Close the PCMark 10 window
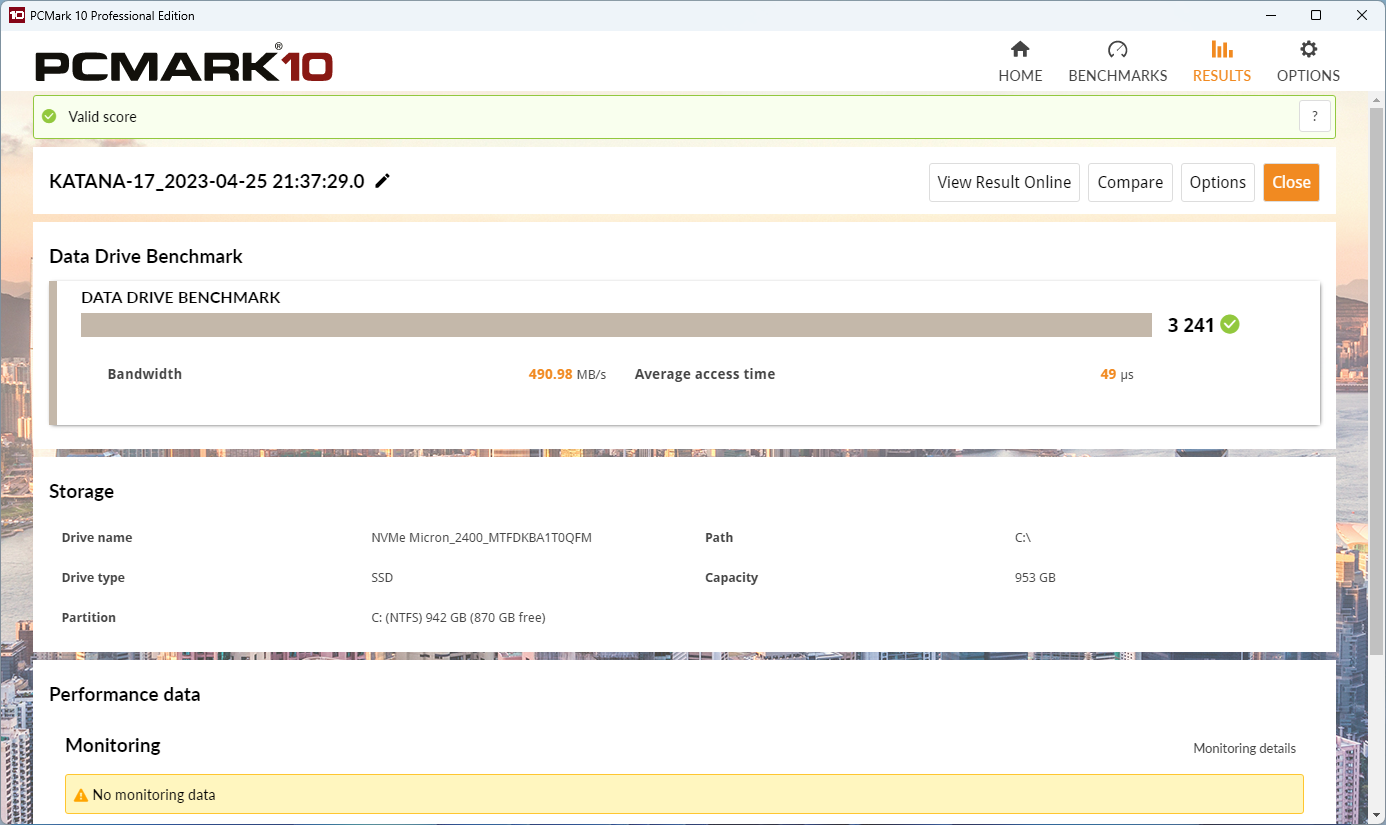1386x825 pixels. tap(1362, 15)
